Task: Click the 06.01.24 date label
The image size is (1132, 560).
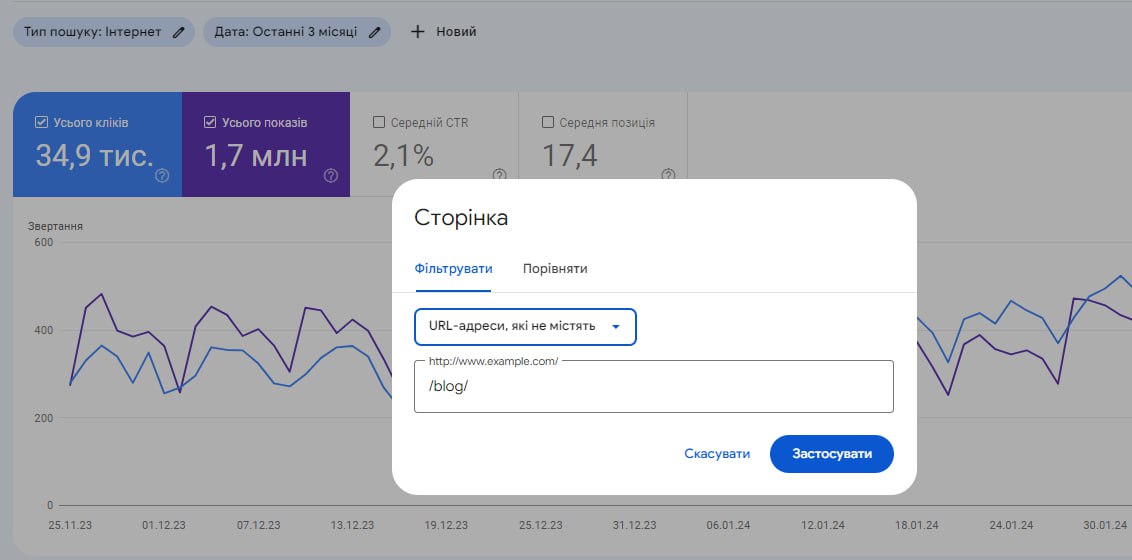Action: [x=728, y=525]
